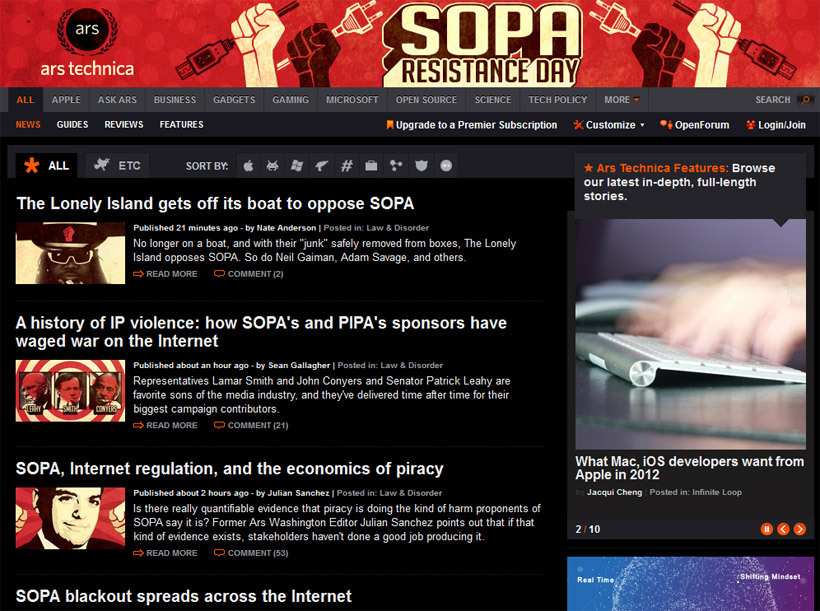Open the GUIDES sub-navigation item

coord(72,125)
